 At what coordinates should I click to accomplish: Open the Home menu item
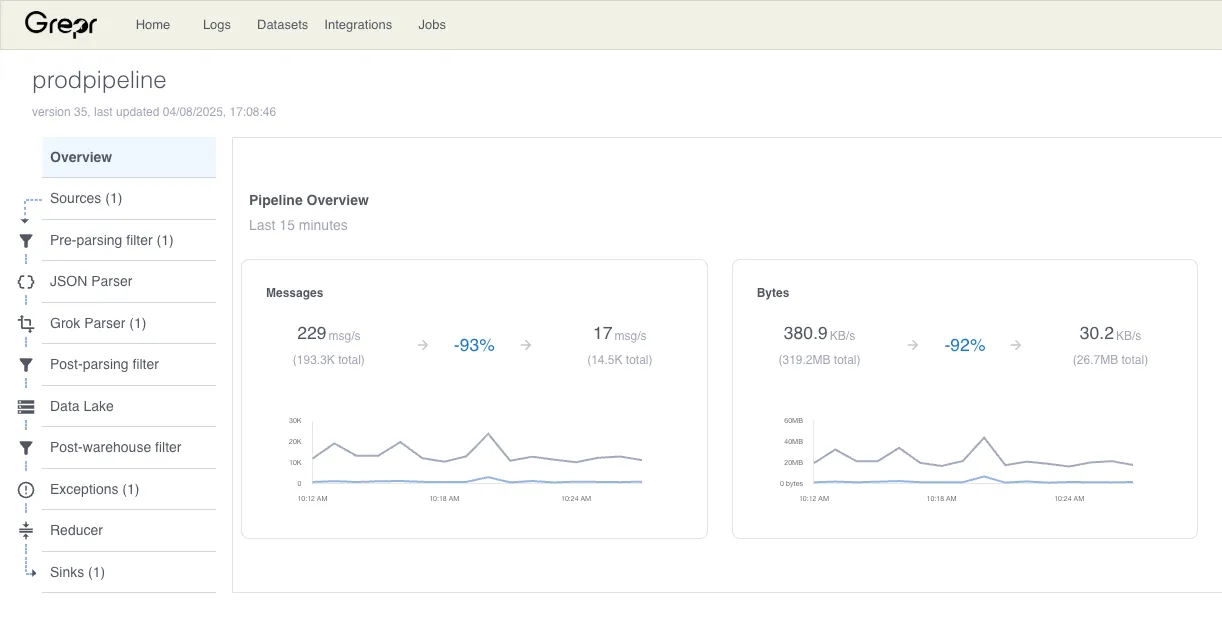[x=153, y=24]
